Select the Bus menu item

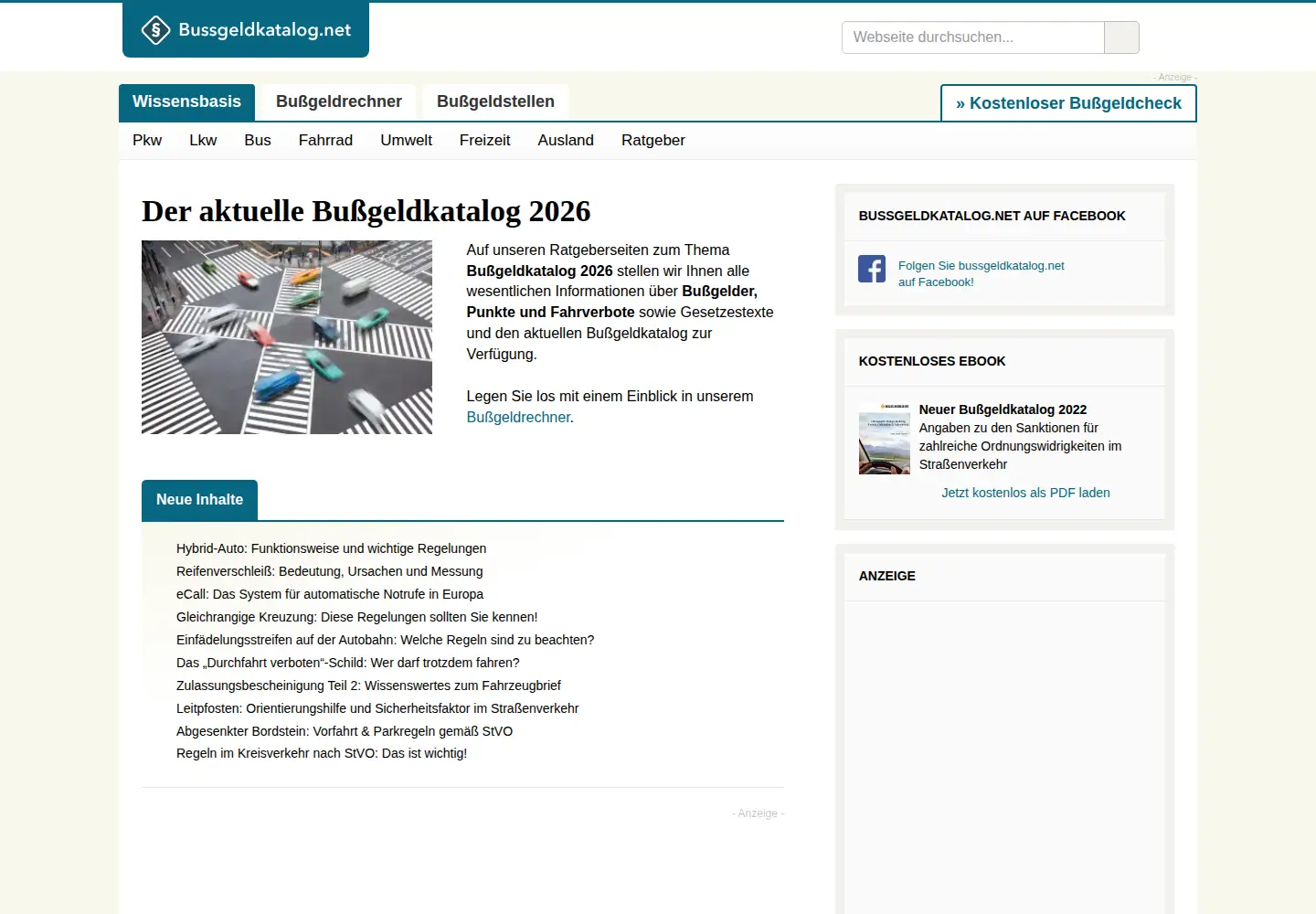pos(258,140)
